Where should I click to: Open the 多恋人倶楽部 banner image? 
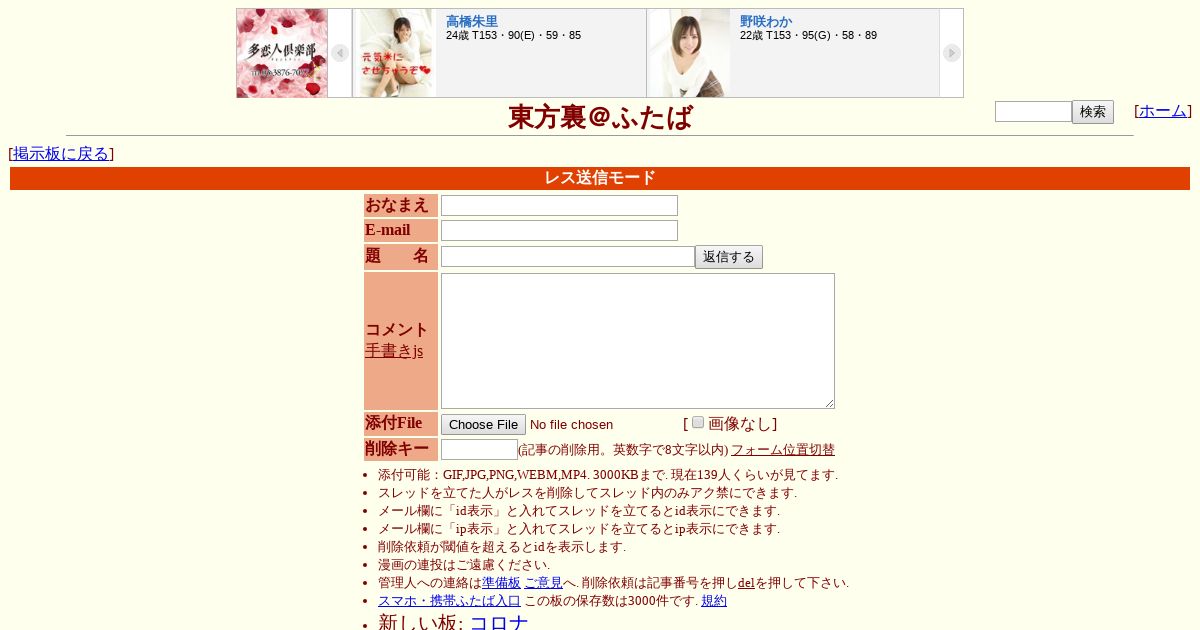tap(282, 53)
